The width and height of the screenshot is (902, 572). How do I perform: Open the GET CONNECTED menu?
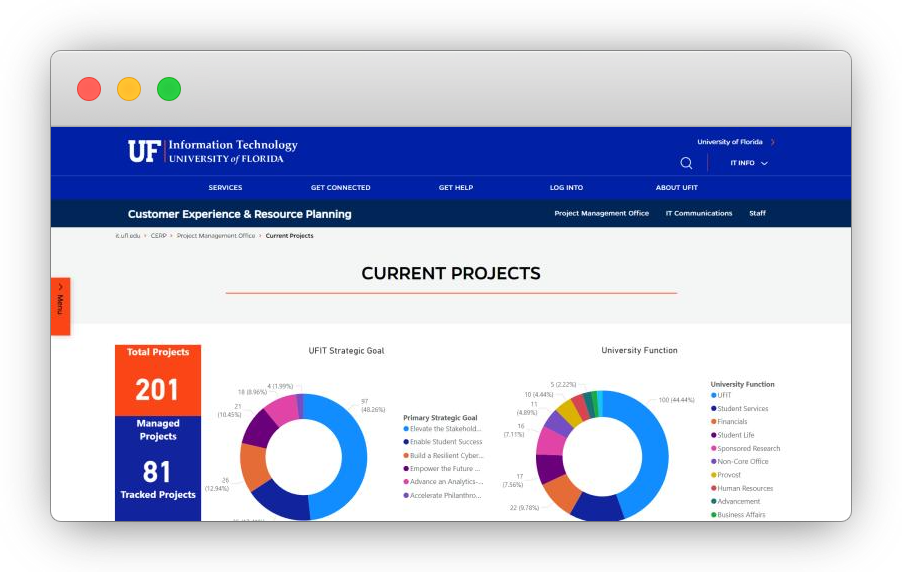pos(341,188)
